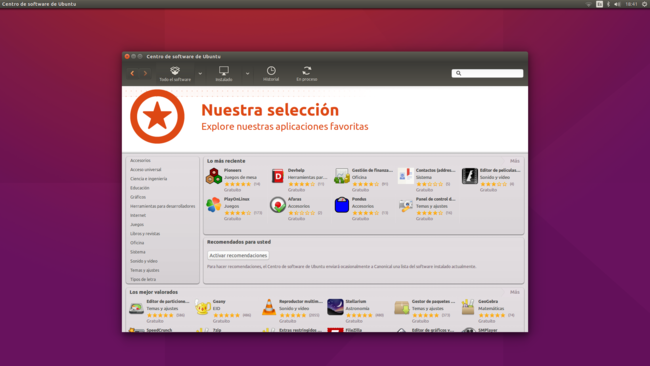The height and width of the screenshot is (366, 650).
Task: Open the Geany app icon
Action: pos(203,308)
